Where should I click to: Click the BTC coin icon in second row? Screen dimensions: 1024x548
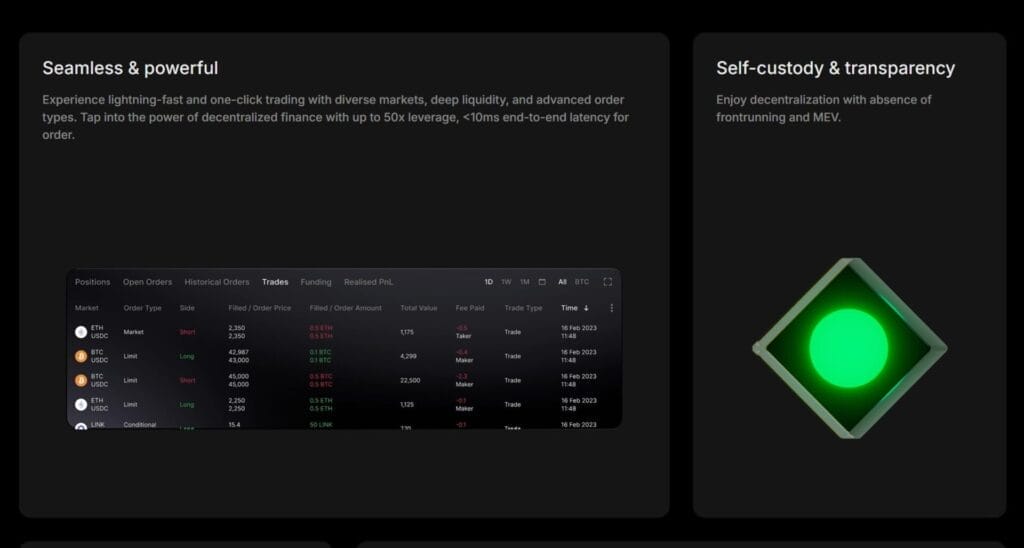pyautogui.click(x=81, y=356)
